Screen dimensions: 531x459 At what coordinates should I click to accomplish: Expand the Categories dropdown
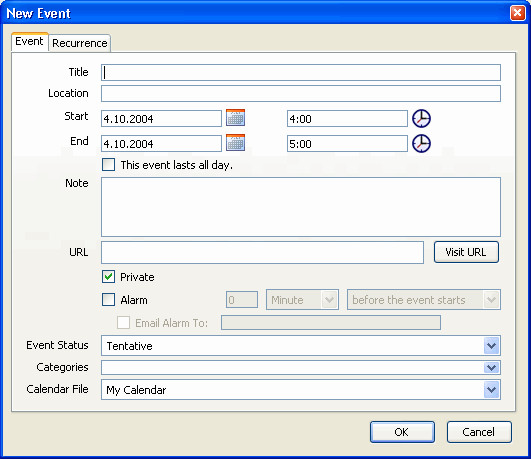coord(491,368)
